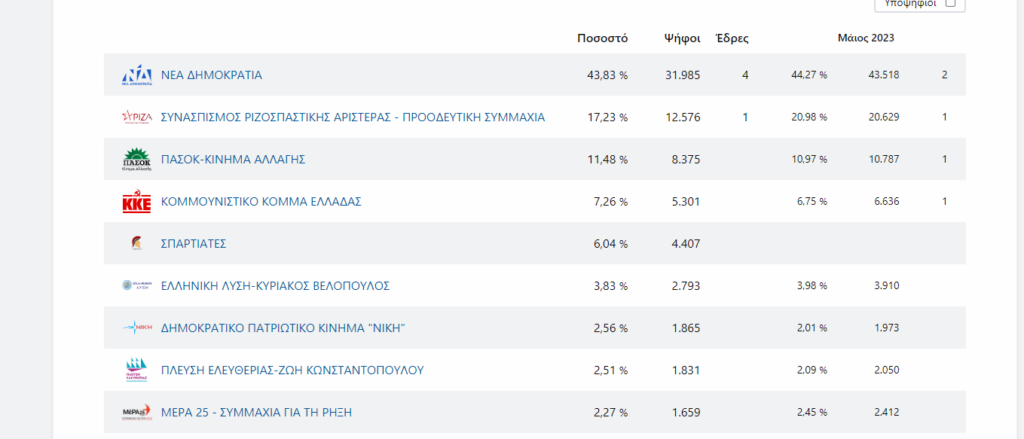Select the 1.831 votes value

(x=686, y=370)
